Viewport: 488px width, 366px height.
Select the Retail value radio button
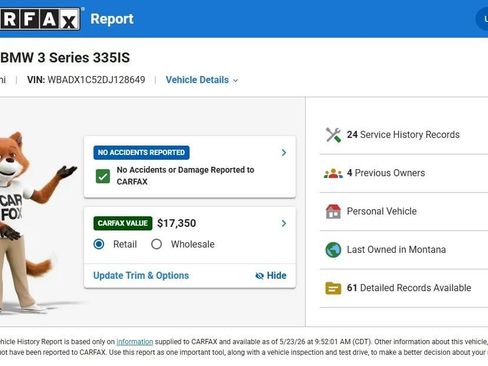tap(99, 244)
